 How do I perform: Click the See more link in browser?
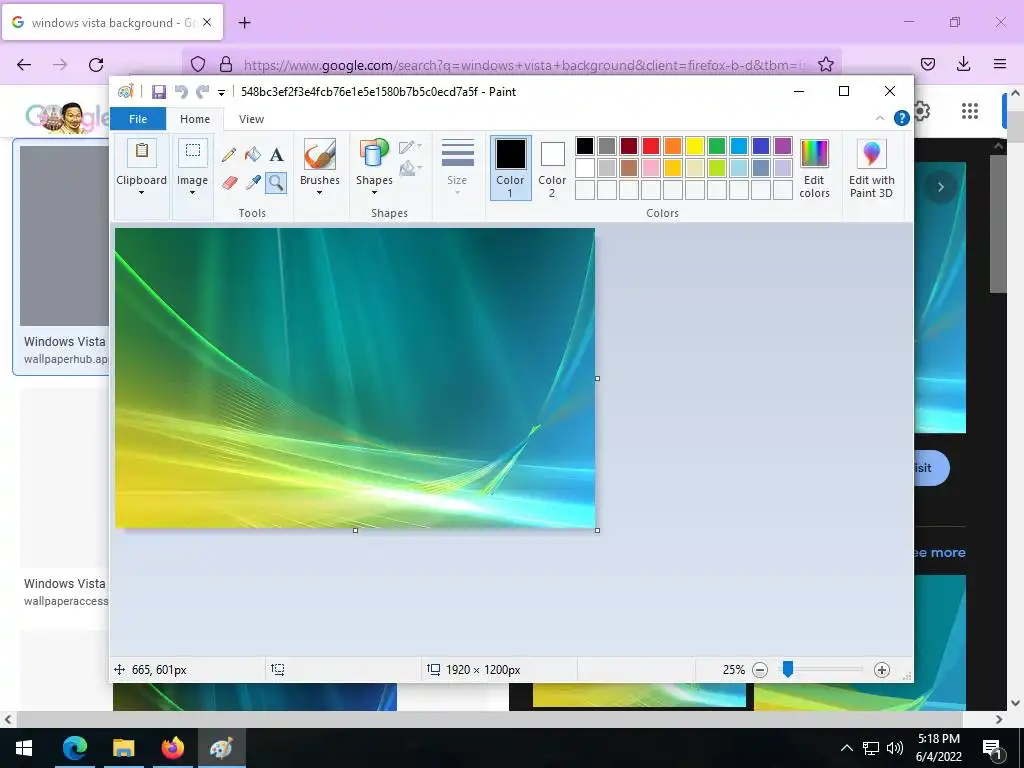coord(940,552)
